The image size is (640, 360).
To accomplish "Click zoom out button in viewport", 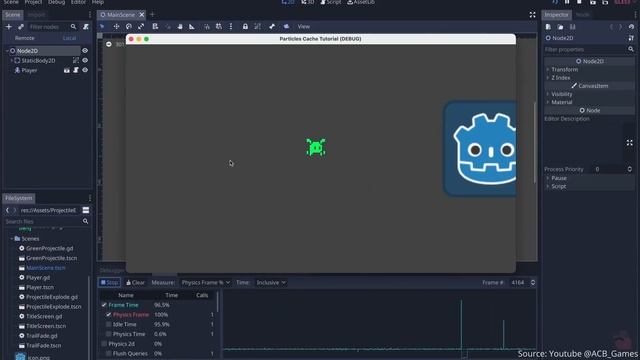I will (x=109, y=44).
